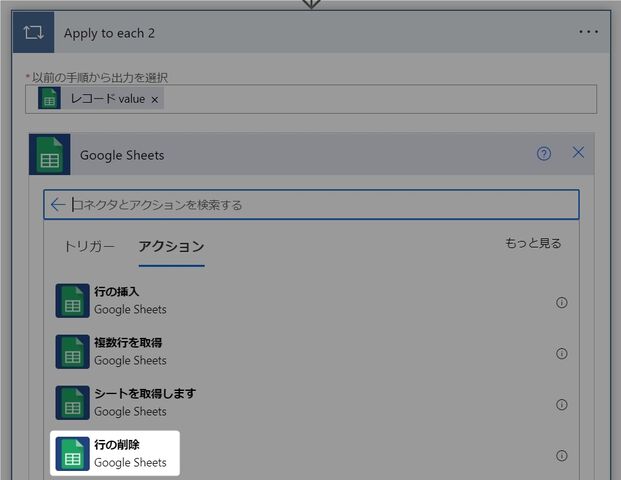Show info for 行の挿入 action
The width and height of the screenshot is (621, 480).
[x=562, y=303]
